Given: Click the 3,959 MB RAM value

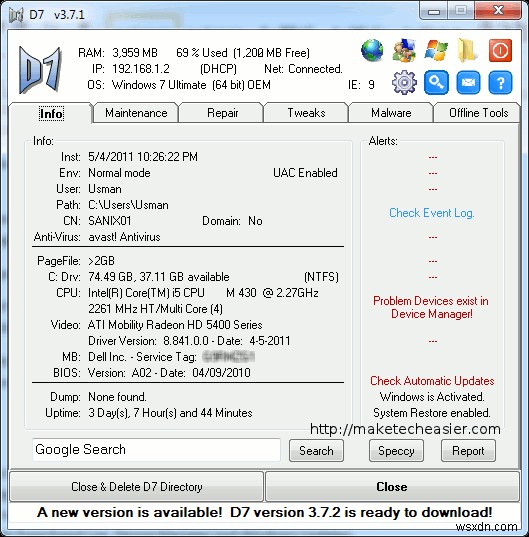Looking at the screenshot, I should (x=135, y=53).
